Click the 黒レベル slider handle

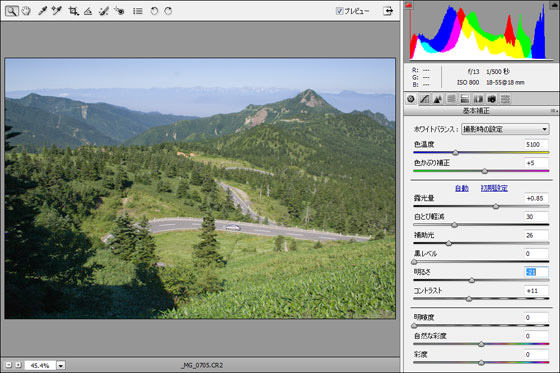click(x=414, y=262)
